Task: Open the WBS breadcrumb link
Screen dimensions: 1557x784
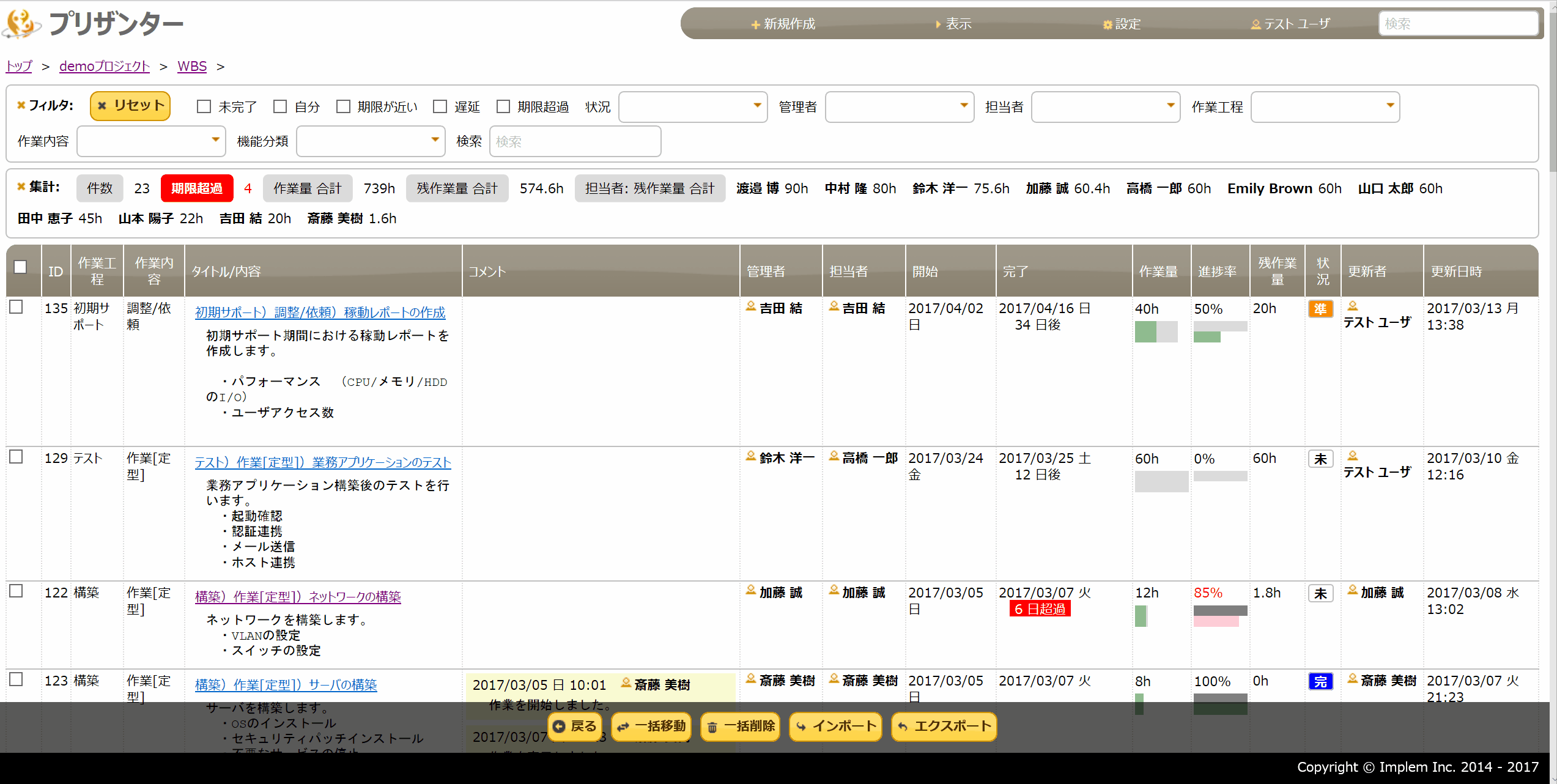Action: click(192, 66)
